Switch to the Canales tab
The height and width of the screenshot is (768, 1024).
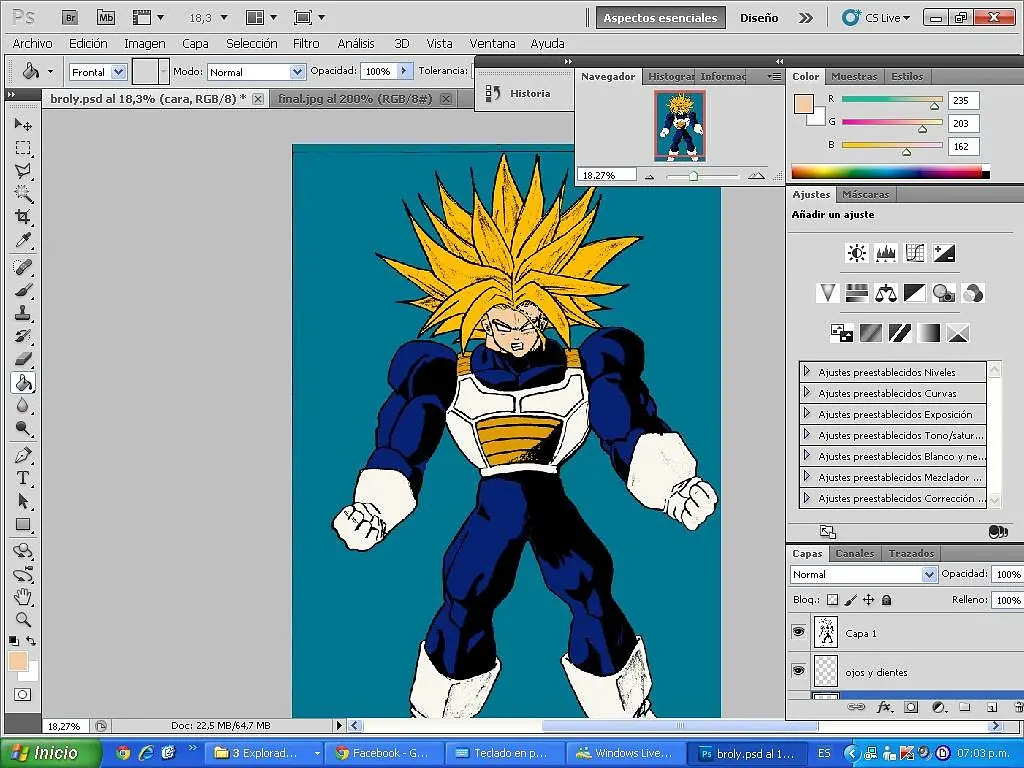tap(854, 553)
